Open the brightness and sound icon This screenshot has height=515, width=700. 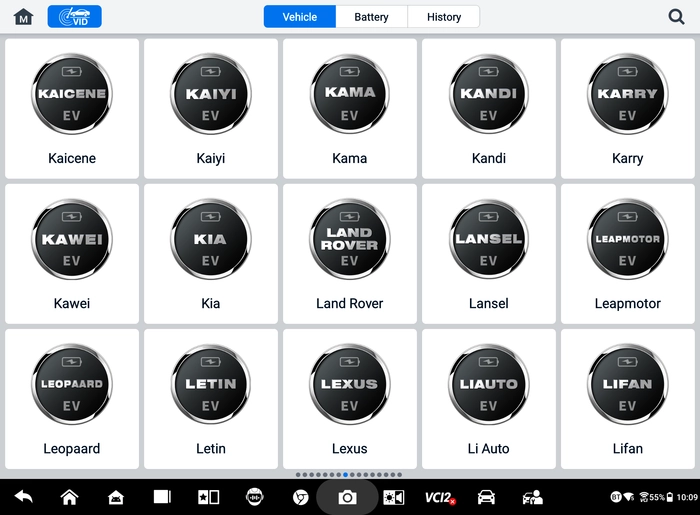(394, 497)
